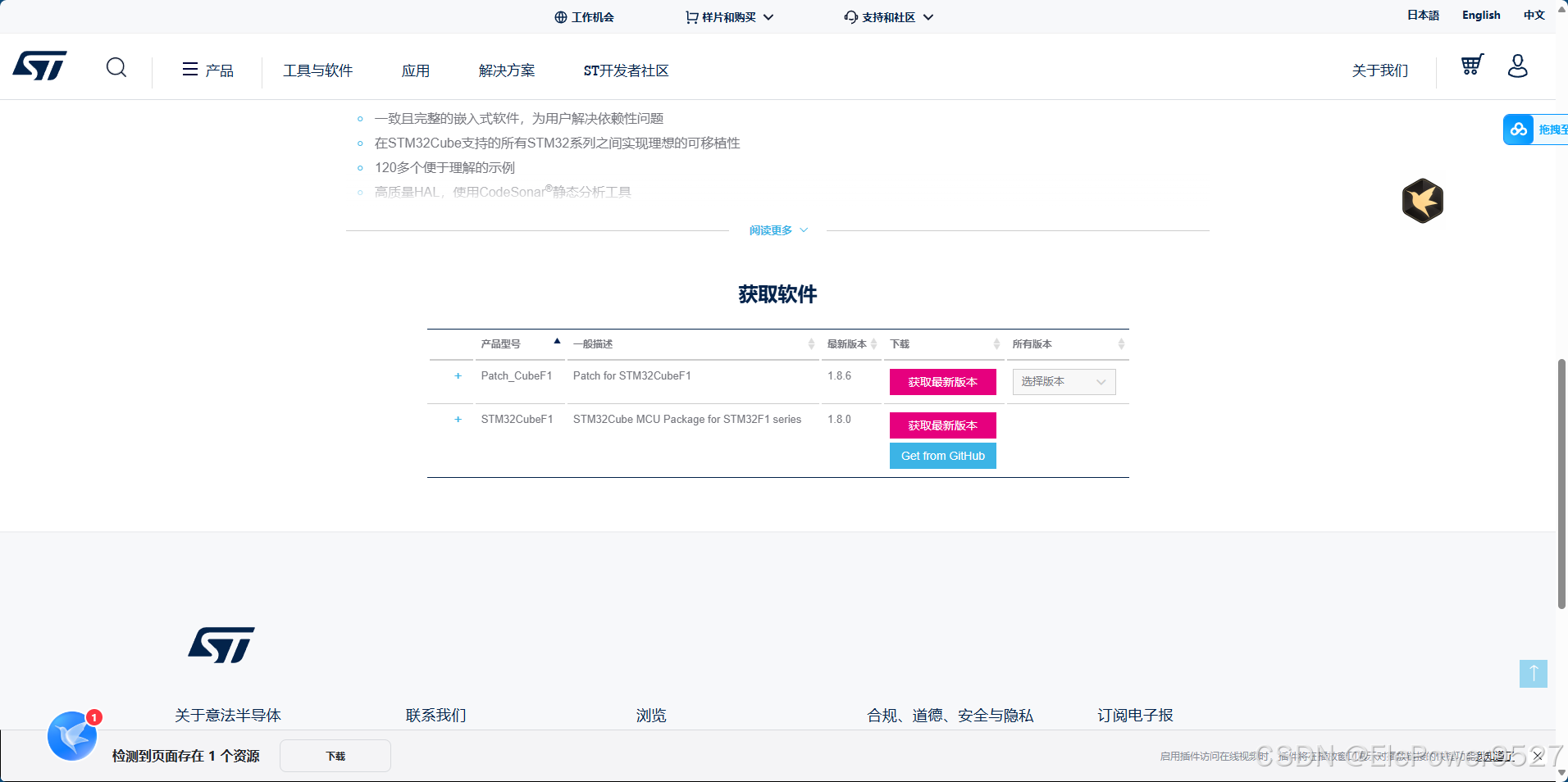The width and height of the screenshot is (1568, 782).
Task: Expand 阅读更多 to read more
Action: tap(778, 230)
